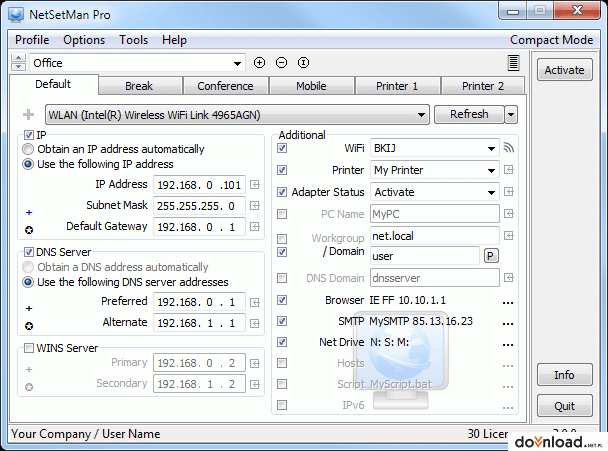The image size is (608, 451).
Task: Get current Subnet Mask with arrow icon
Action: [x=255, y=206]
